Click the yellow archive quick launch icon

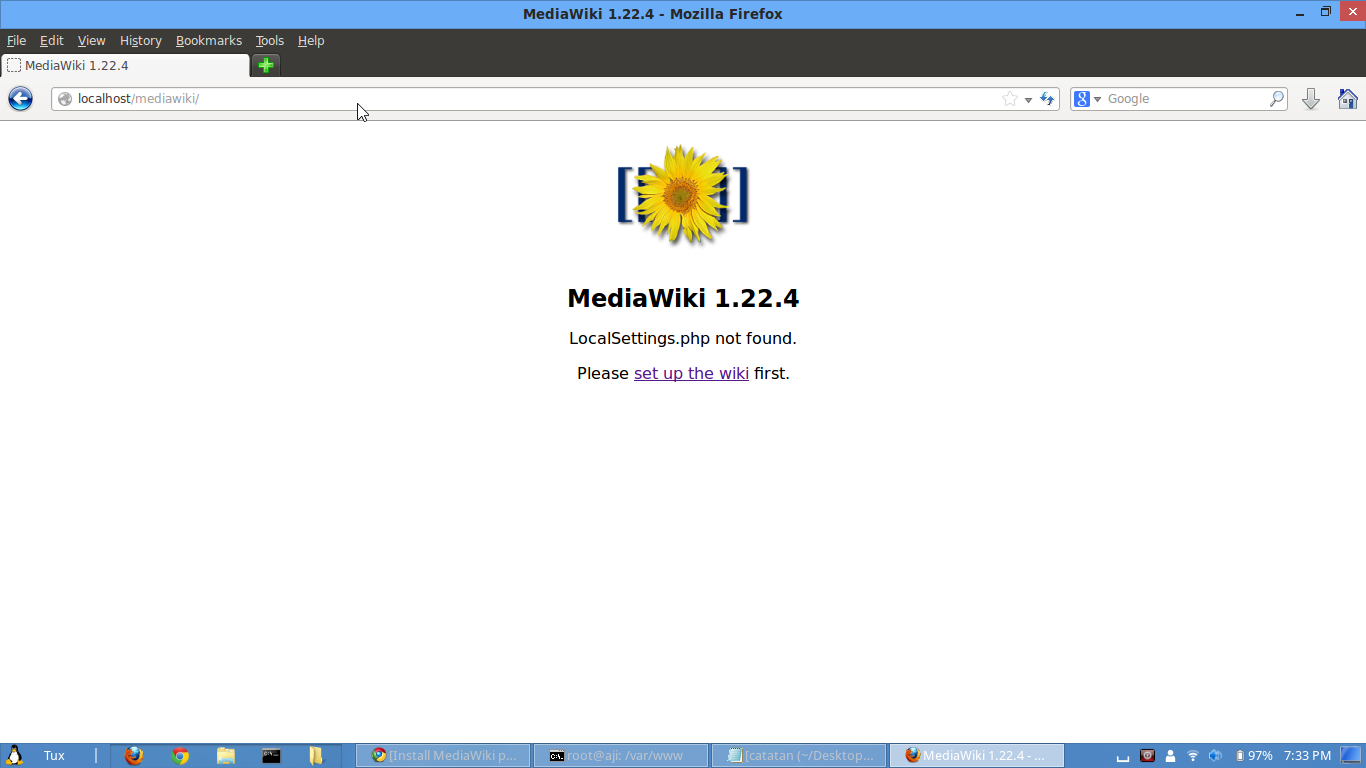coord(316,755)
